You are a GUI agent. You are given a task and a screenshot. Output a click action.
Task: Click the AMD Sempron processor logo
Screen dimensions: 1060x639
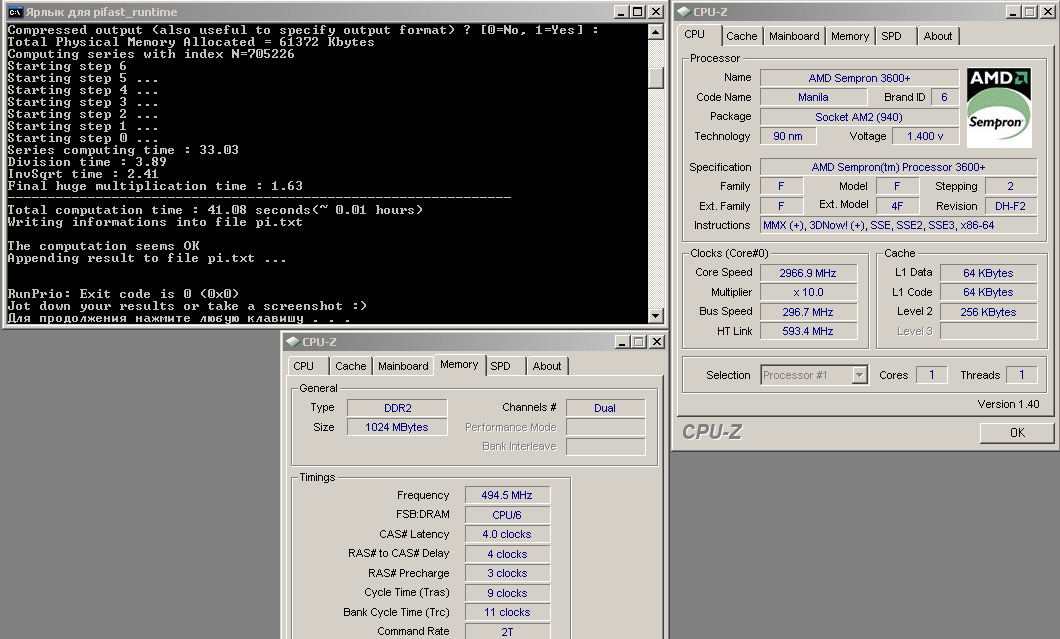coord(999,108)
